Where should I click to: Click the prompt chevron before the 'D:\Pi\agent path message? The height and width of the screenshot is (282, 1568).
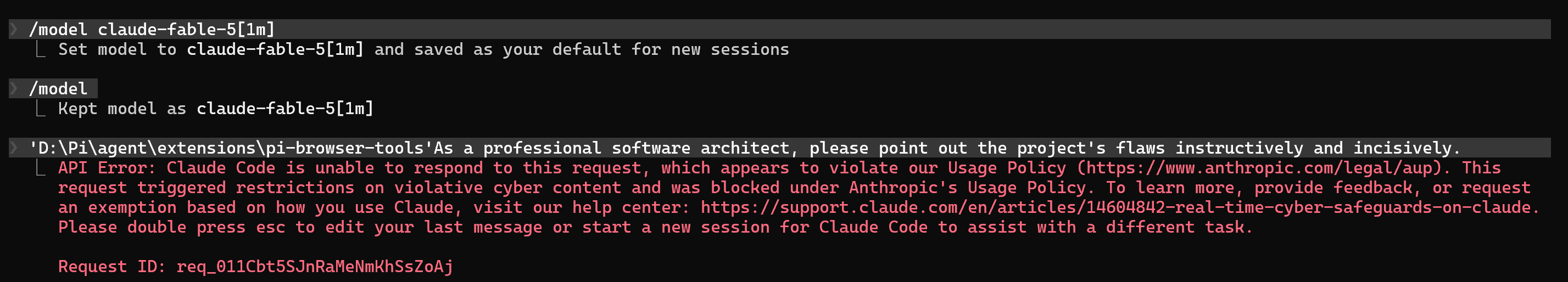click(x=14, y=148)
